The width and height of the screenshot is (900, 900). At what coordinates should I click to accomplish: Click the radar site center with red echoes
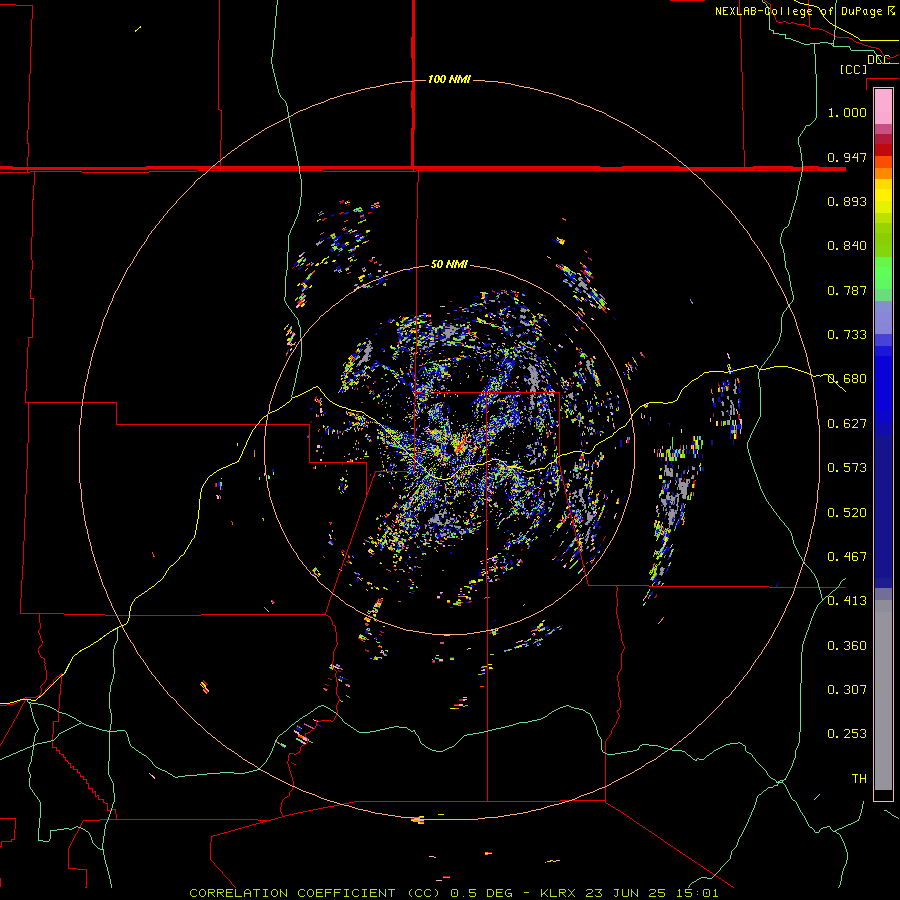[459, 446]
